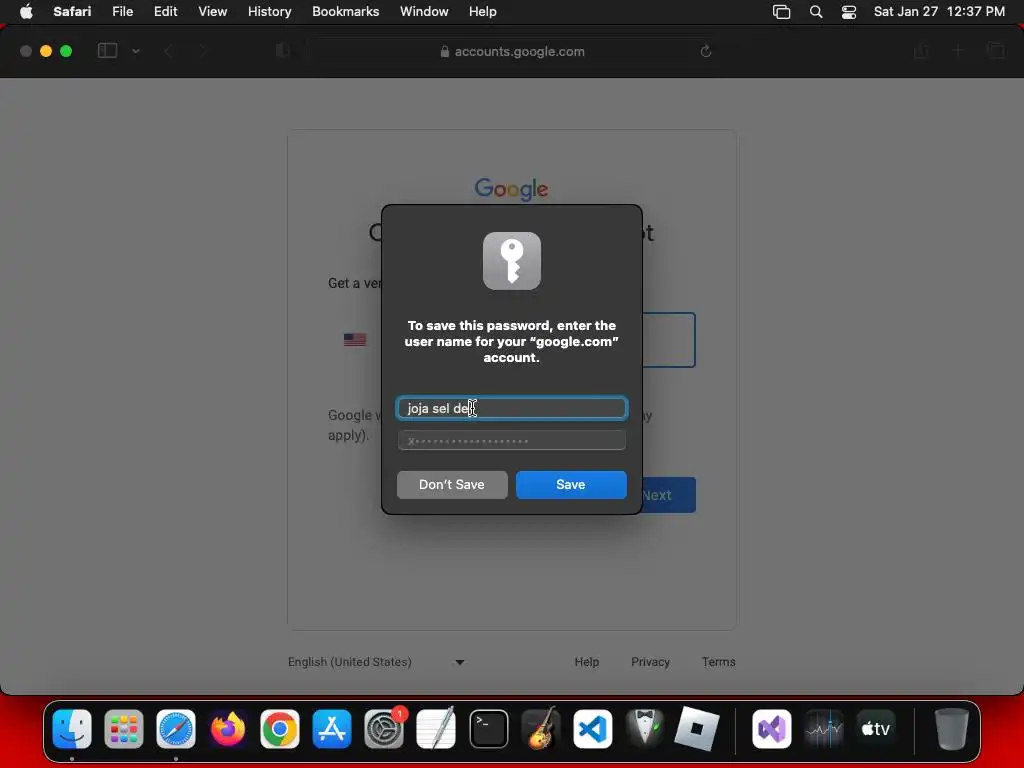The image size is (1024, 768).
Task: Open the Edit menu
Action: (165, 12)
